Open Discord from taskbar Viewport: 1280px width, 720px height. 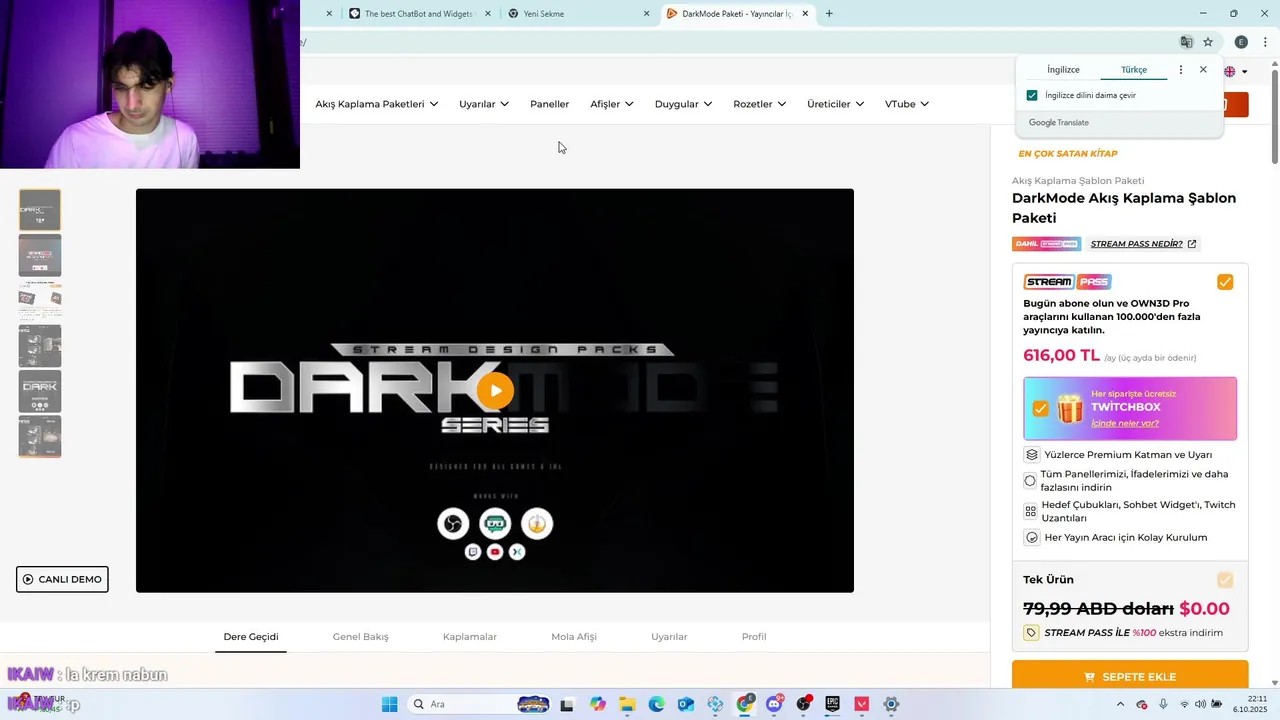point(774,704)
